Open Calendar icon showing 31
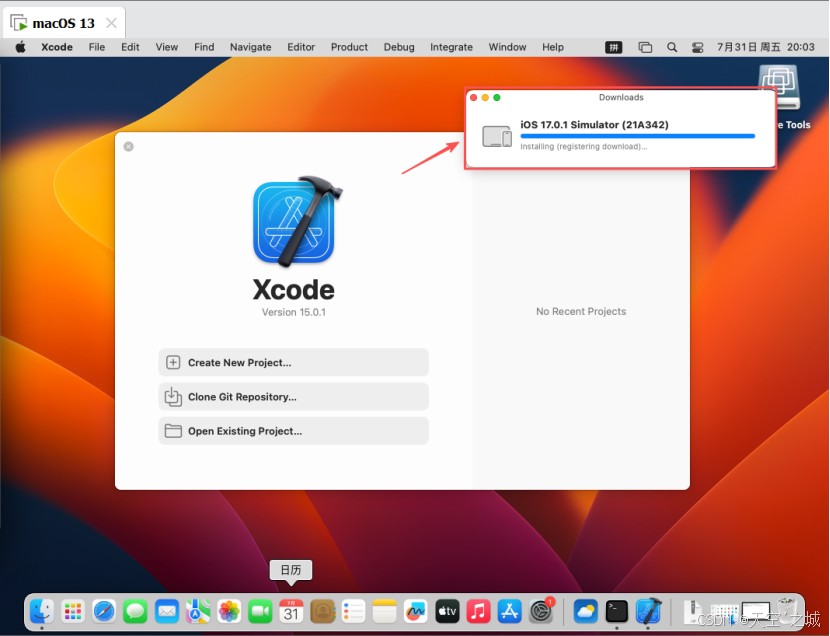Viewport: 830px width, 636px height. tap(291, 612)
